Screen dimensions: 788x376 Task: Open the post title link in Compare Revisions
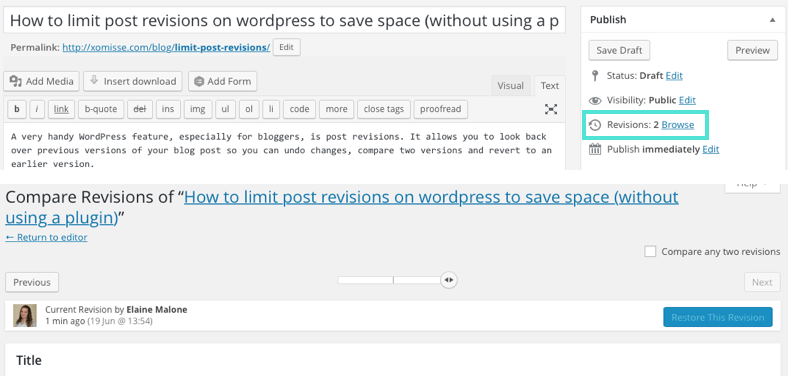click(x=342, y=207)
